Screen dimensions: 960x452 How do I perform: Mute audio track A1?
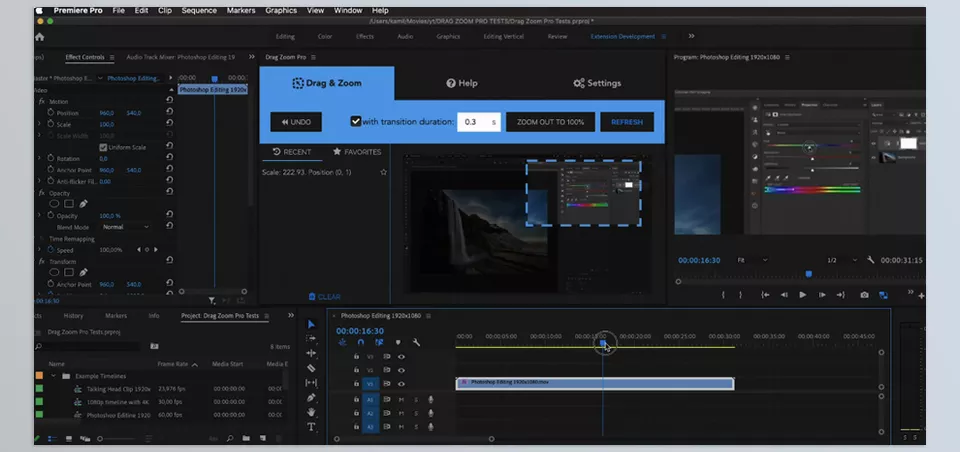point(402,399)
